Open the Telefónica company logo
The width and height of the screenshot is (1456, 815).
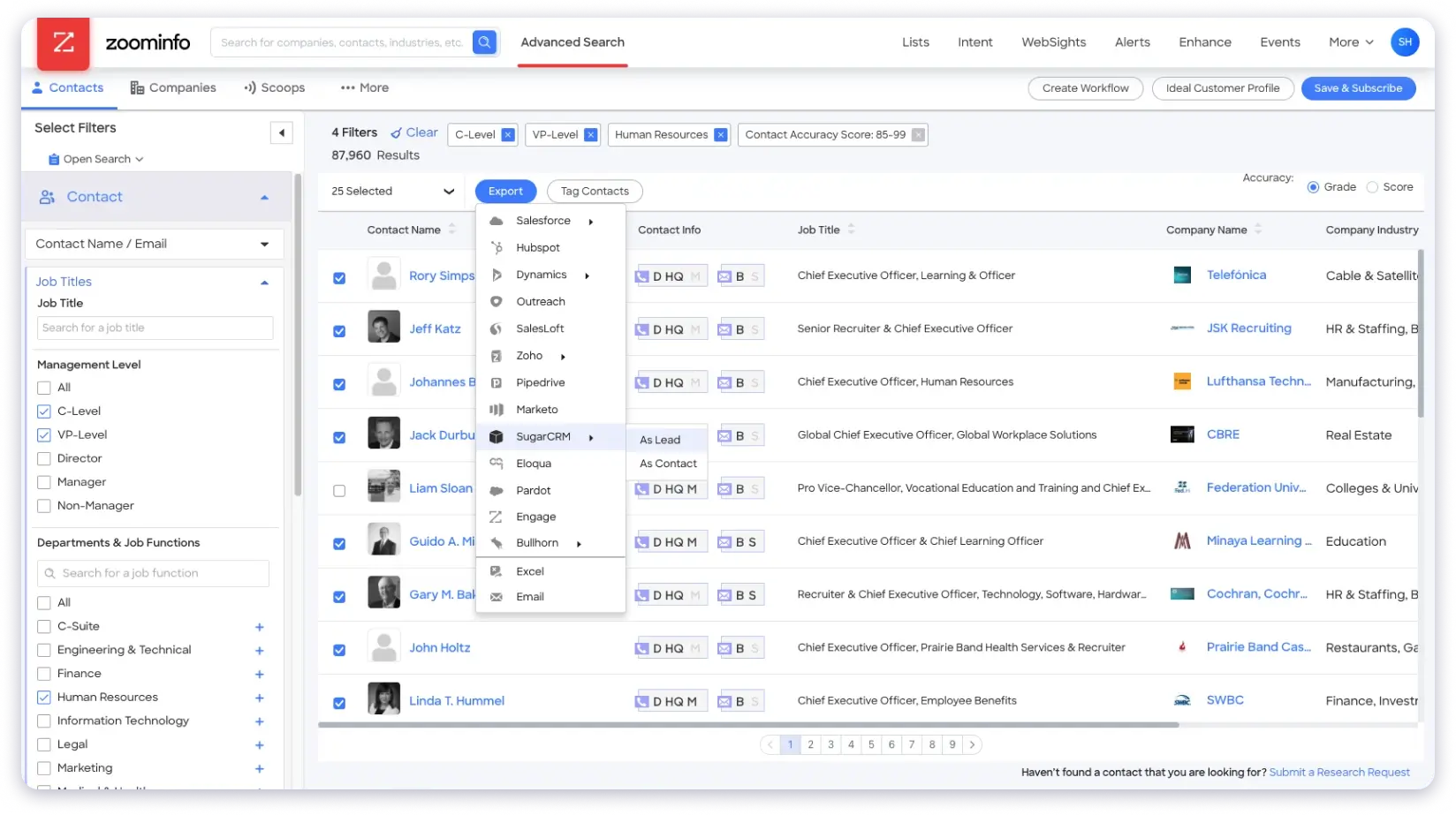point(1182,275)
